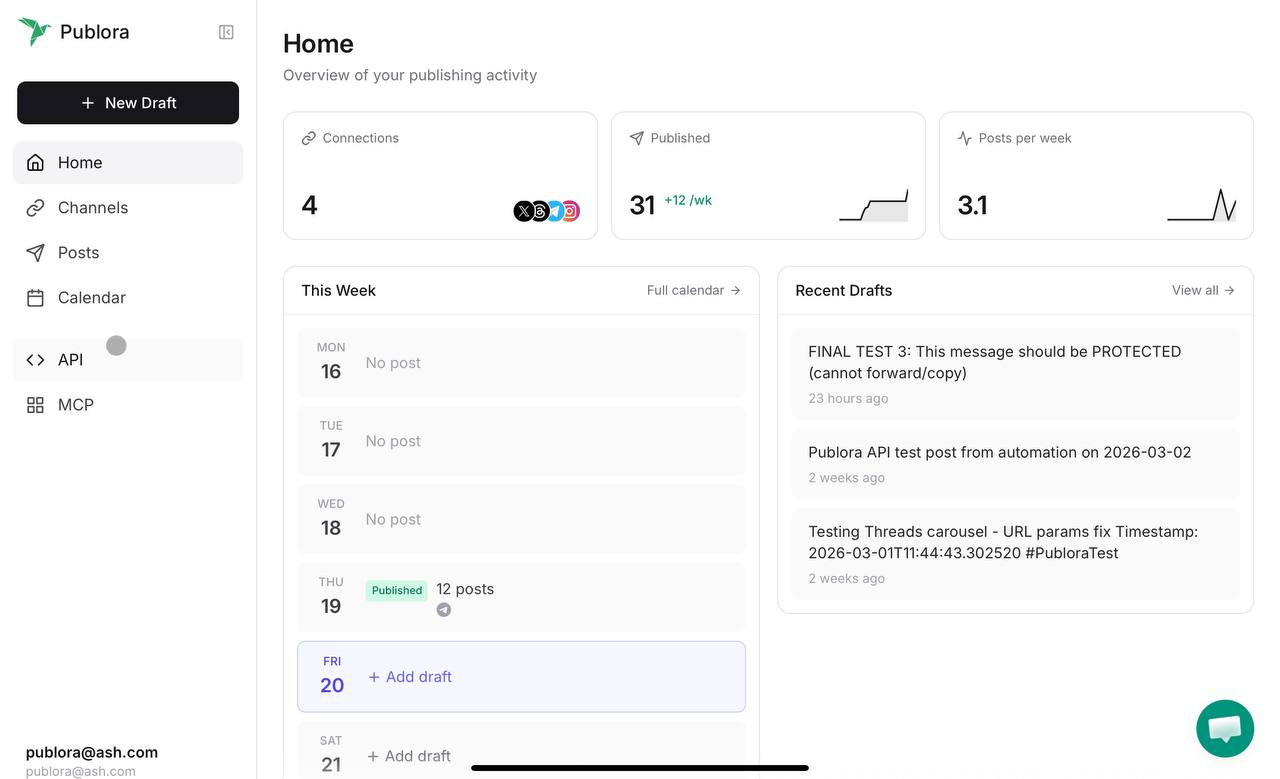The height and width of the screenshot is (779, 1280).
Task: Create a New Draft
Action: click(x=128, y=103)
